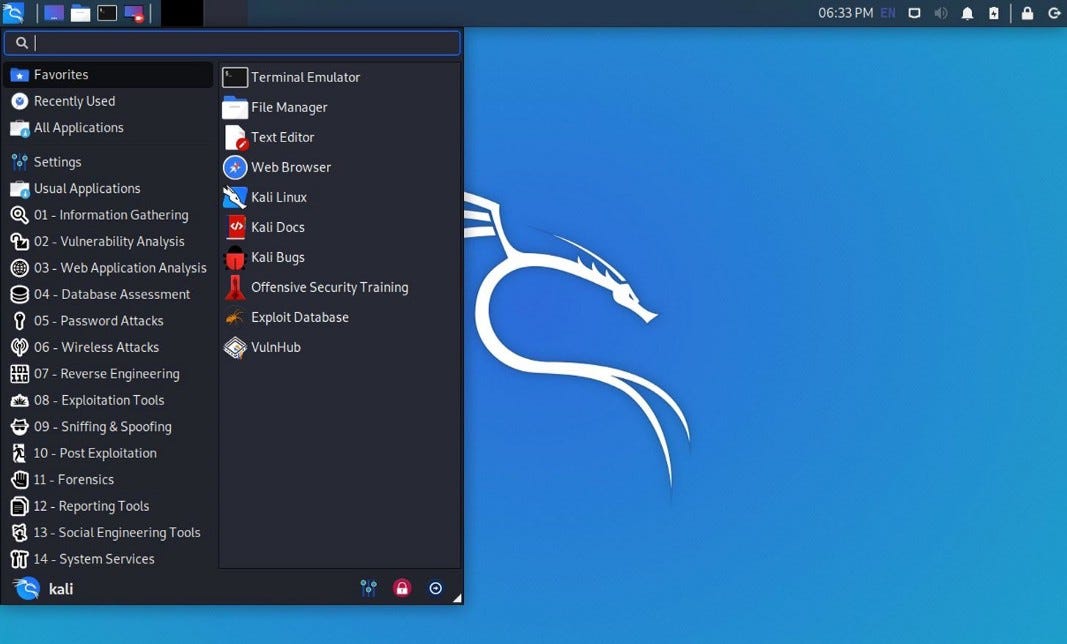The image size is (1067, 644).
Task: Click the menu resize grip corner
Action: click(x=457, y=598)
